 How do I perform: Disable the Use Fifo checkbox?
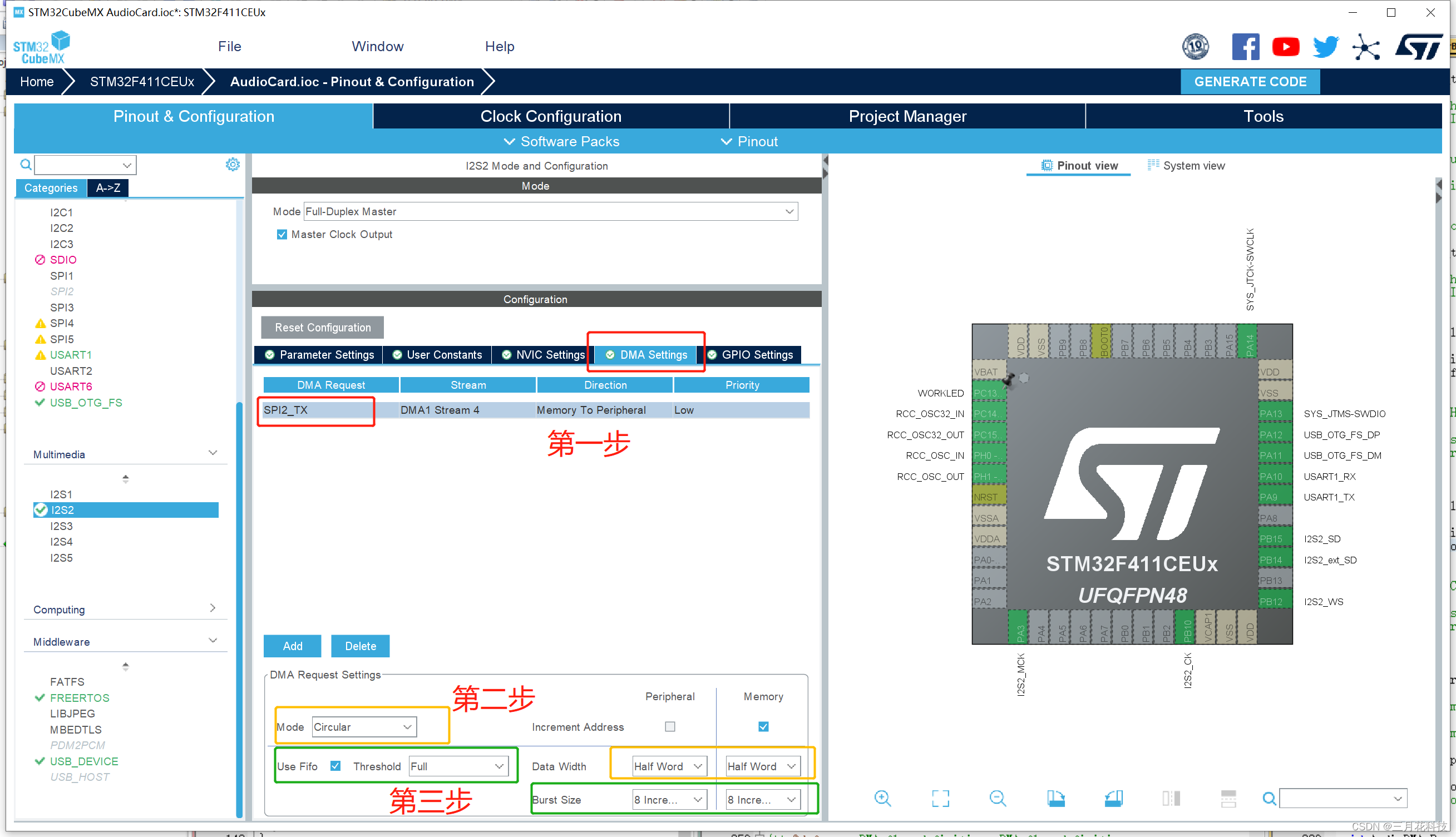336,766
